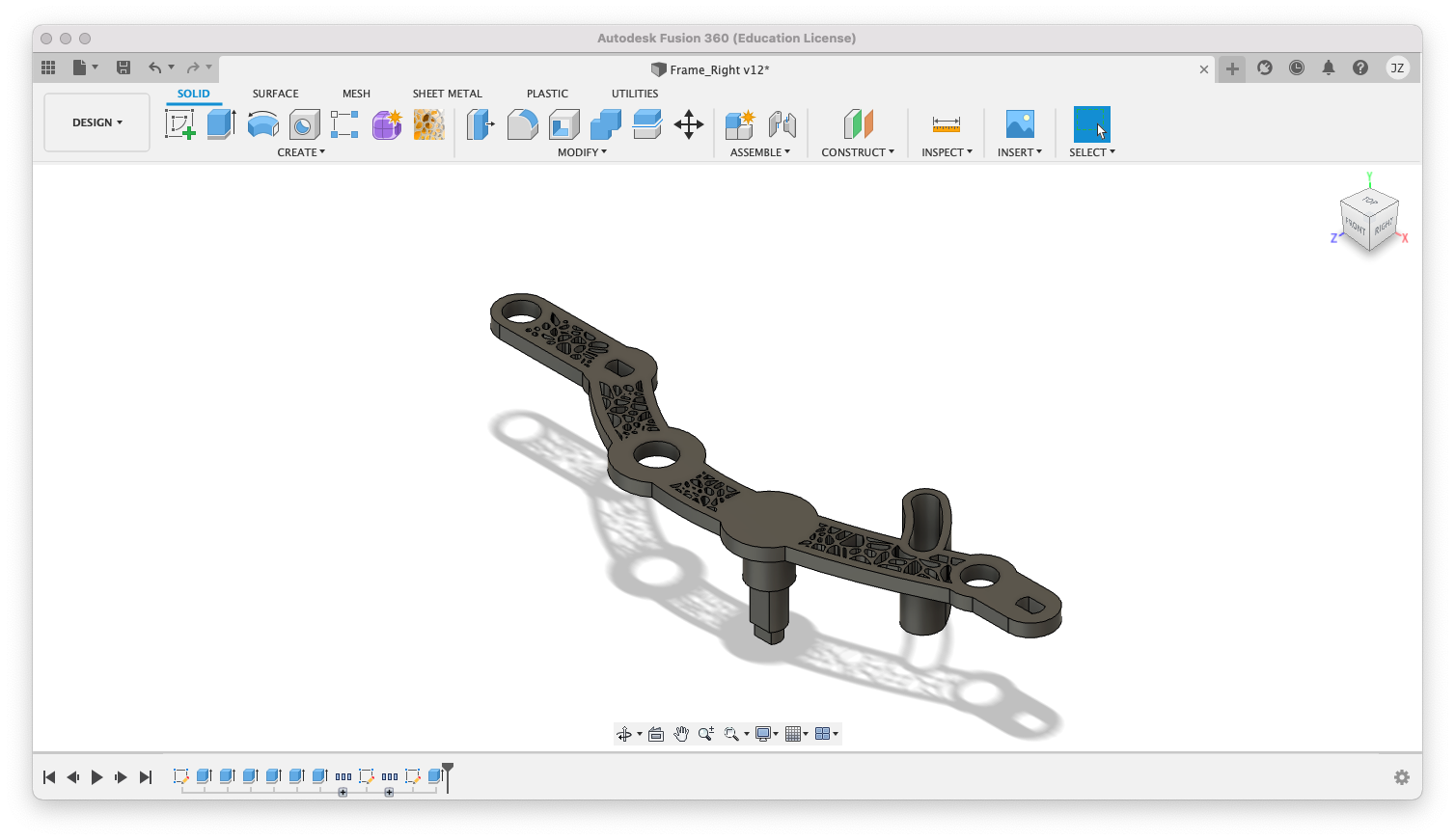Switch to the SOLID tab
Screen dimensions: 1455x840
point(194,94)
